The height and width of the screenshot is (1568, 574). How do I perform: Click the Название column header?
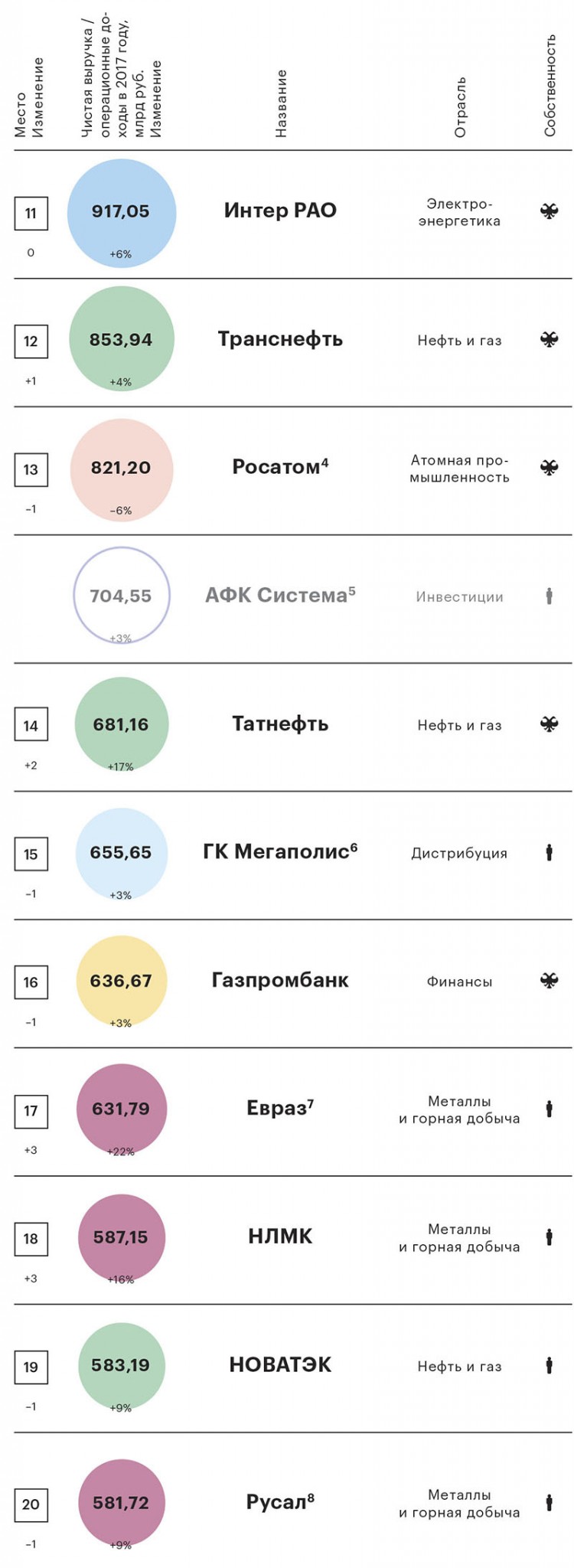(x=281, y=103)
